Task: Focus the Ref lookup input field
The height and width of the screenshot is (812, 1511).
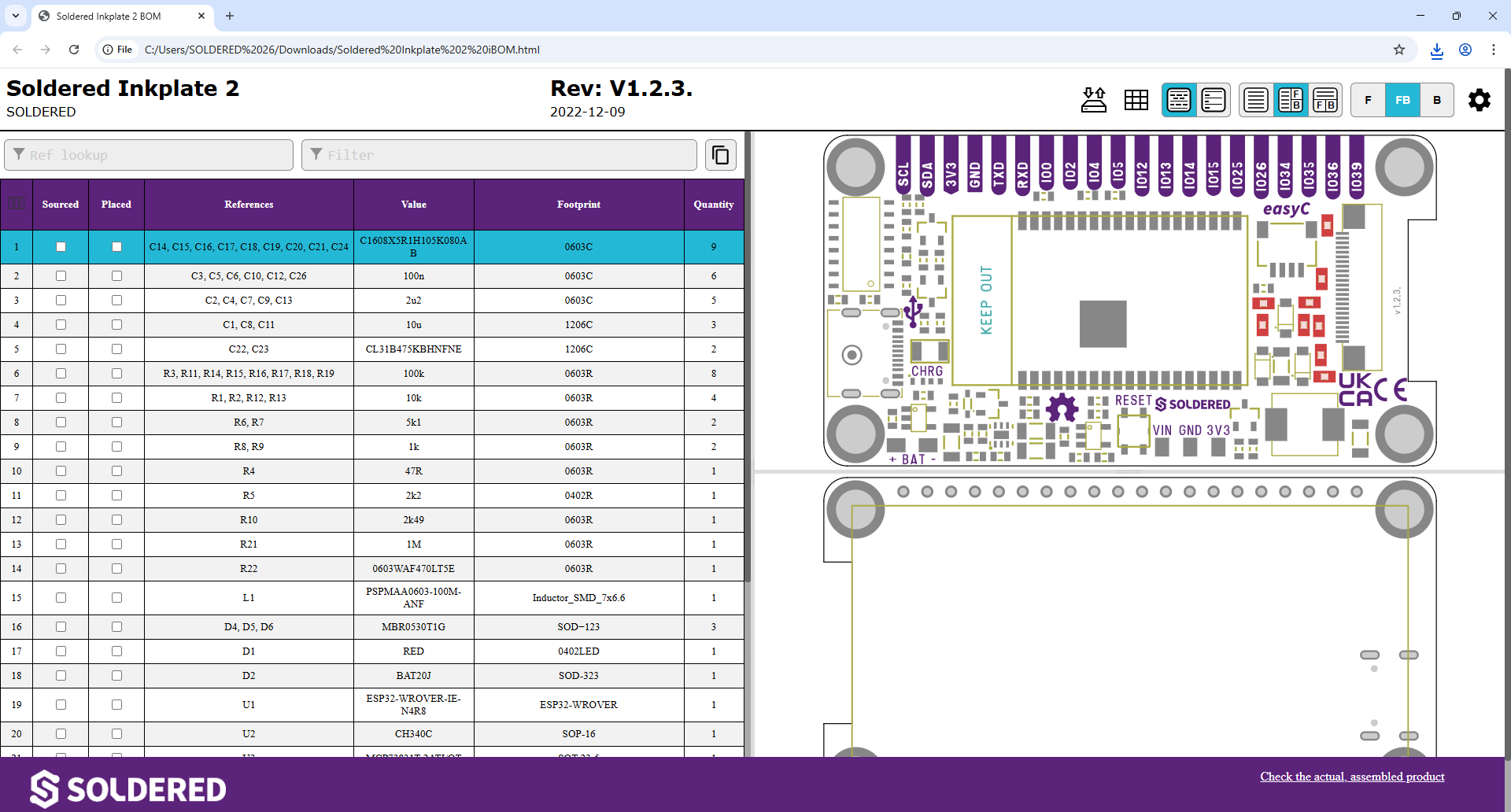Action: coord(150,155)
